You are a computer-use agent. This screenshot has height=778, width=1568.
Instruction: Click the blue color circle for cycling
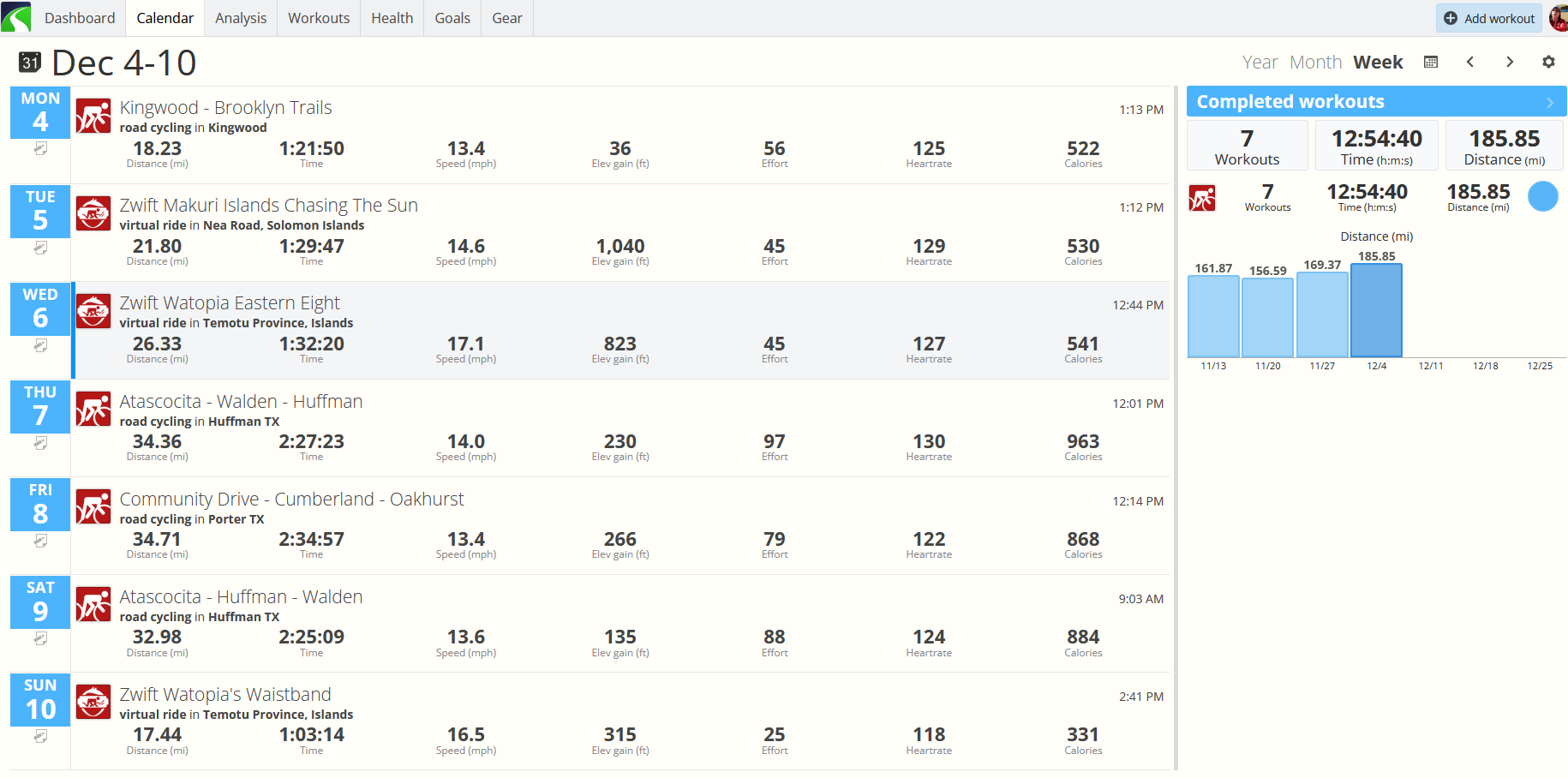point(1543,196)
